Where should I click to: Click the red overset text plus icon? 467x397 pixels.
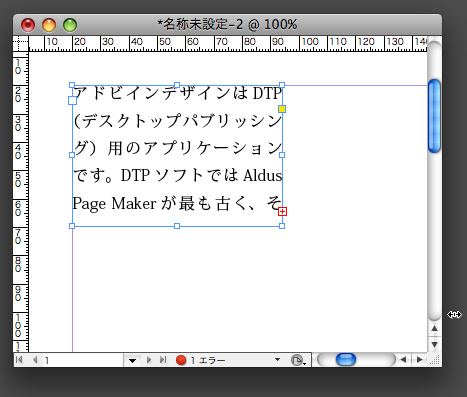(282, 211)
